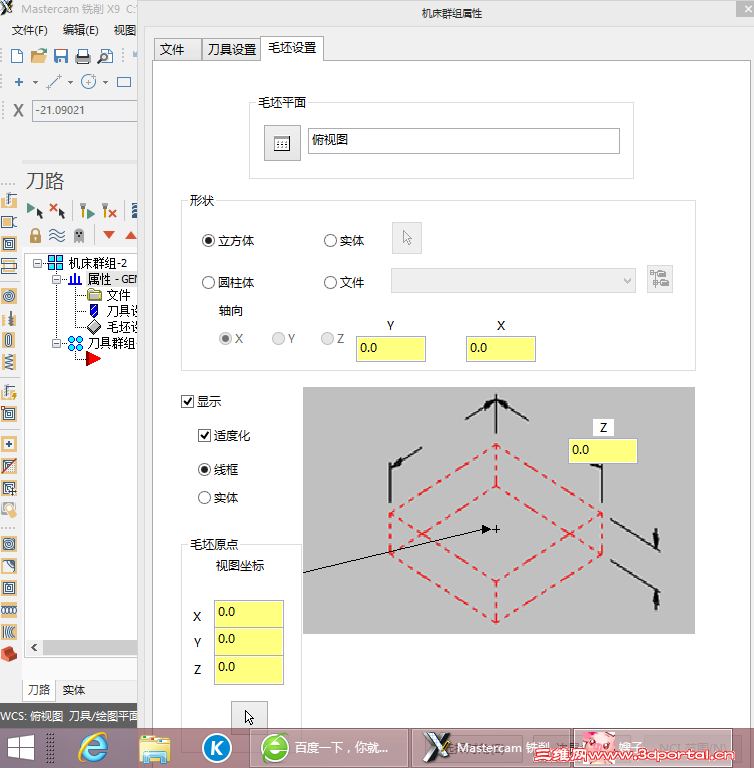Click Mastercam taskbar button
The image size is (754, 768).
click(x=491, y=748)
